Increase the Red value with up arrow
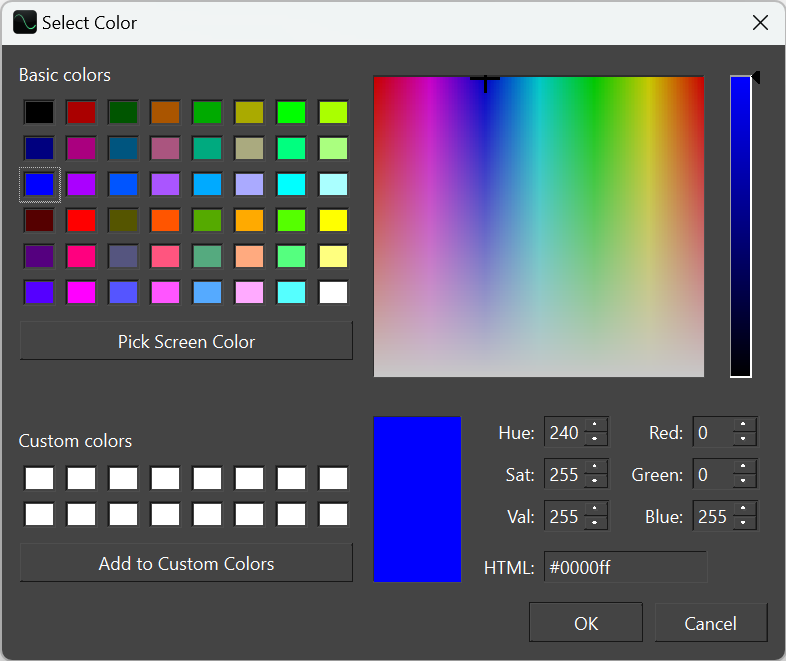Viewport: 786px width, 661px height. [x=743, y=426]
